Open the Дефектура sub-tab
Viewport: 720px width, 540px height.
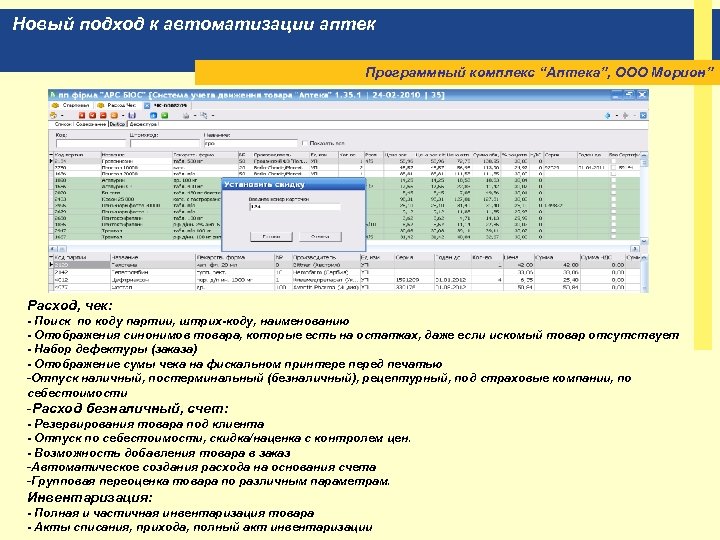(143, 124)
